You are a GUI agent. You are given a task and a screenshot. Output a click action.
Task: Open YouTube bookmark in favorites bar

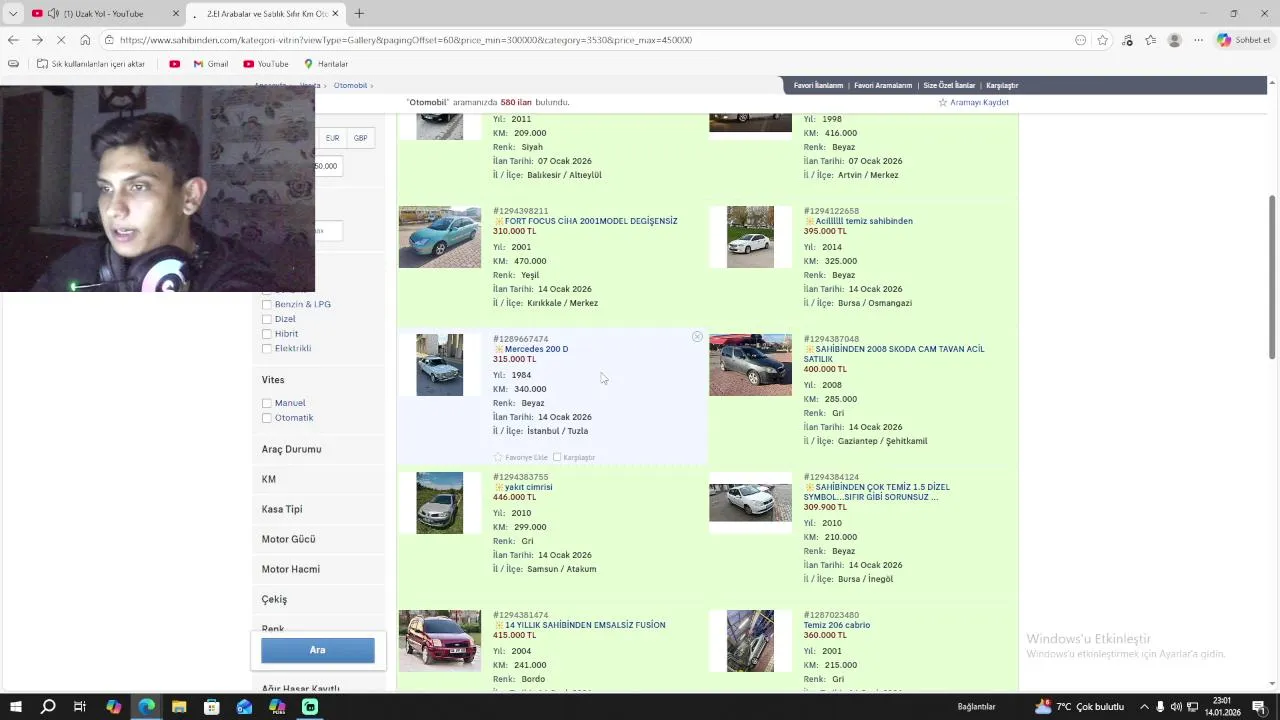coord(266,64)
